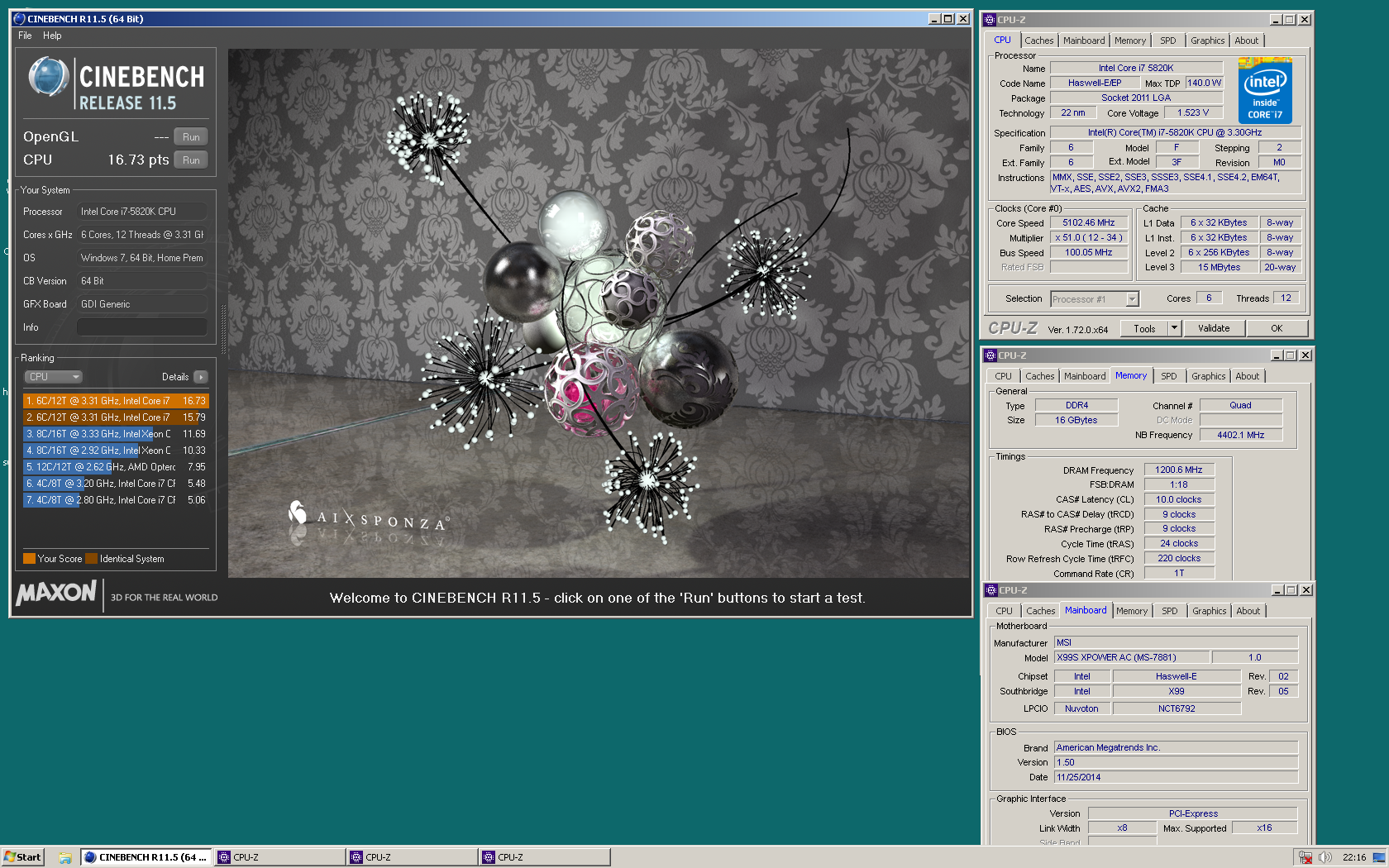Click the NB Frequency value 4402.1 MHz
Viewport: 1389px width, 868px height.
[x=1240, y=435]
